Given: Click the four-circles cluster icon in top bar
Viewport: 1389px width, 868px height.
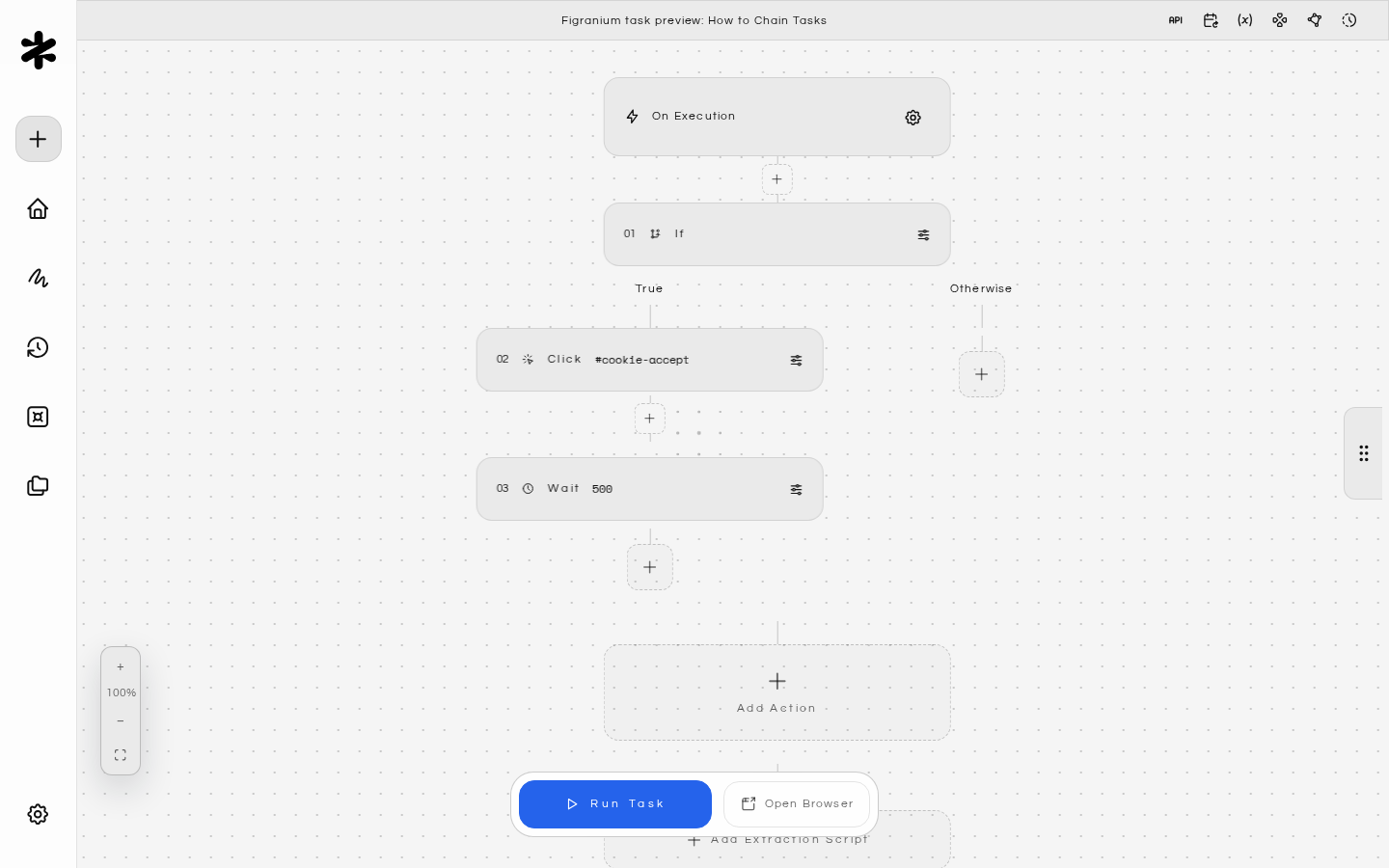Looking at the screenshot, I should [1280, 20].
